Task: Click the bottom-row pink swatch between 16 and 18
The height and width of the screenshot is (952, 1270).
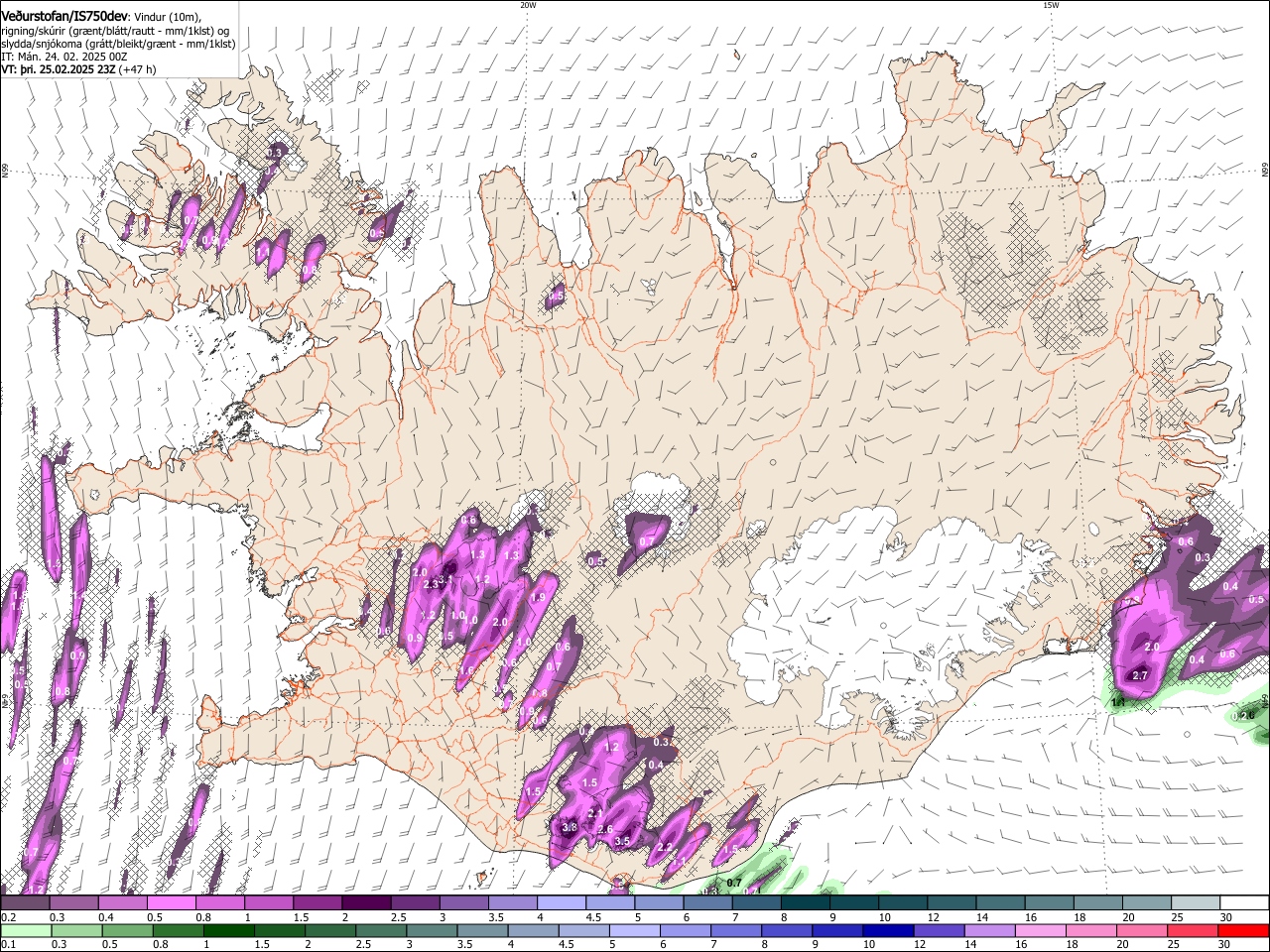Action: tap(1040, 931)
